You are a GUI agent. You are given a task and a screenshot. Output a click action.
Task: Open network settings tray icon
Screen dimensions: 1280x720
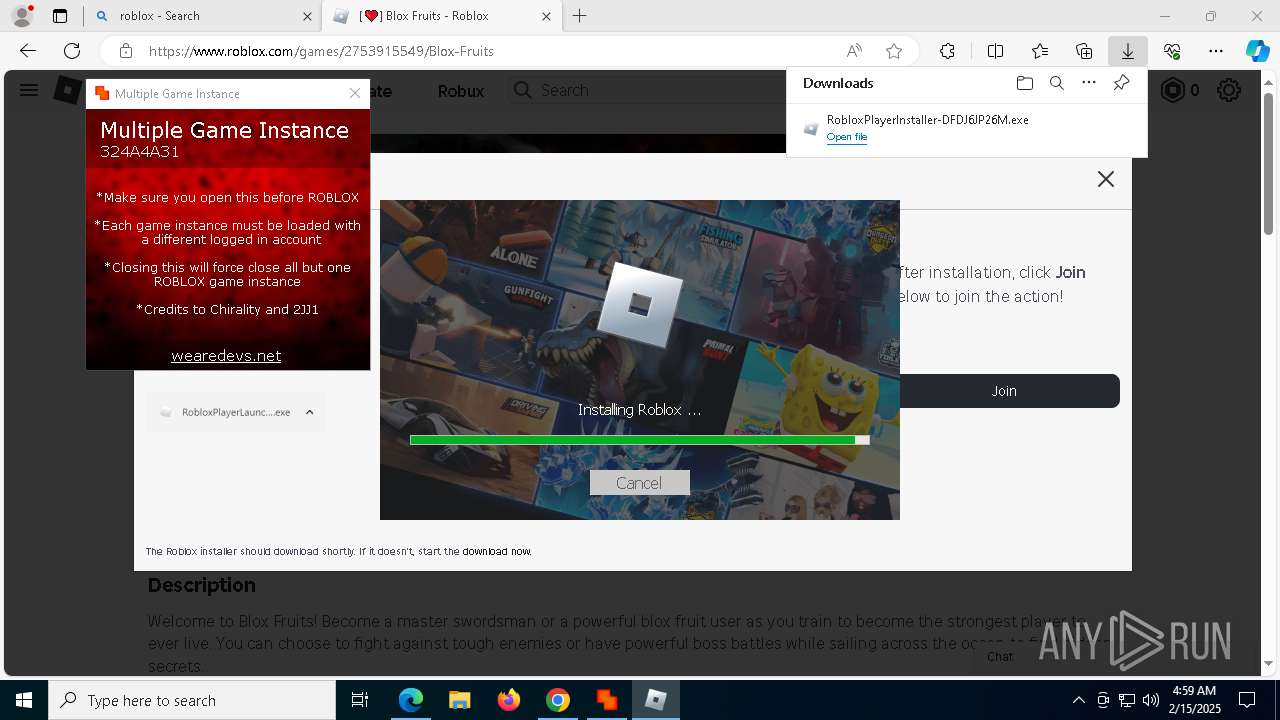coord(1127,700)
